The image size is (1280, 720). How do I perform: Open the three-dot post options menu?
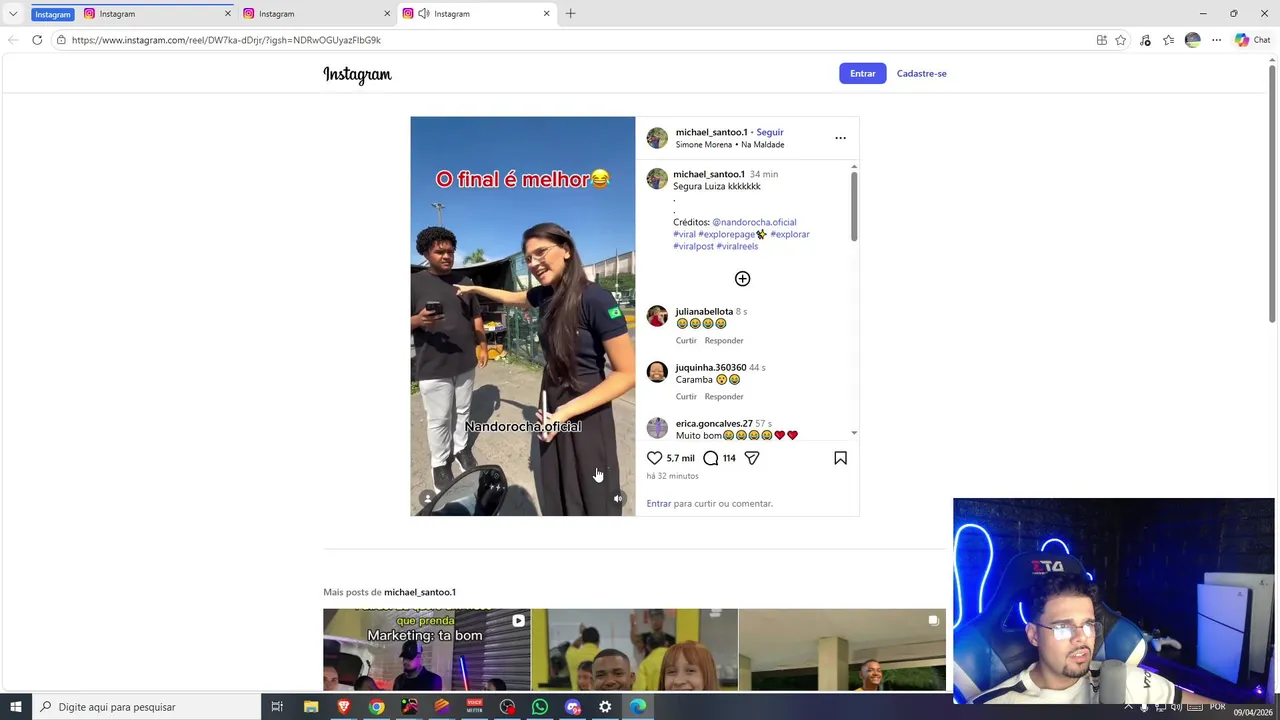(x=840, y=138)
